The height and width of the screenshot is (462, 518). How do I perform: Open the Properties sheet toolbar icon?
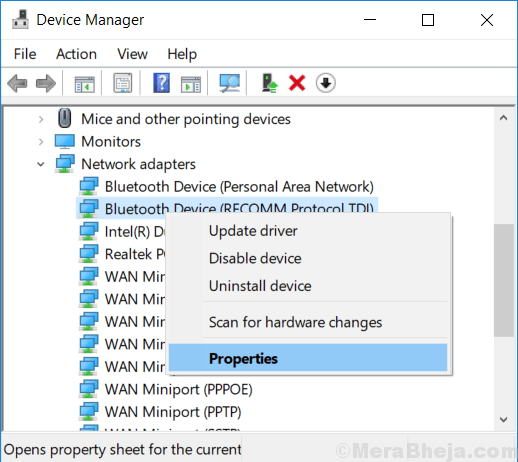click(x=123, y=83)
